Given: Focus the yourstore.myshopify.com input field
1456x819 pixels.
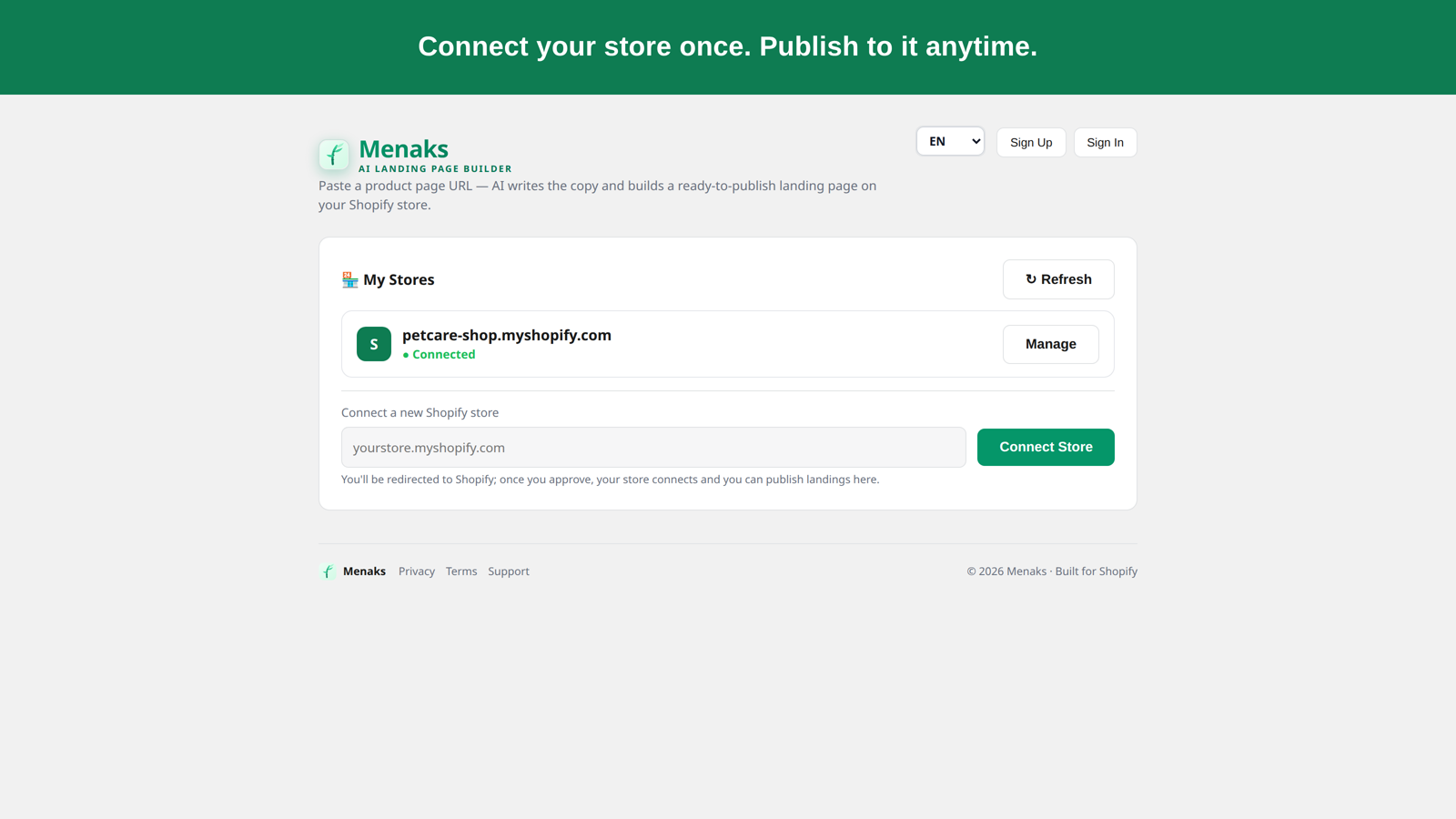Looking at the screenshot, I should click(653, 448).
